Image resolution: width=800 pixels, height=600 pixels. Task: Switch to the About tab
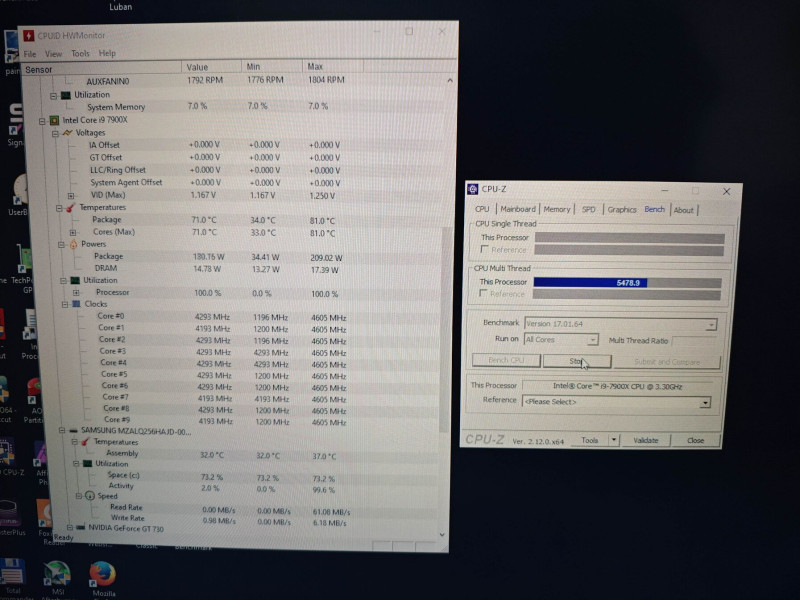click(x=683, y=210)
